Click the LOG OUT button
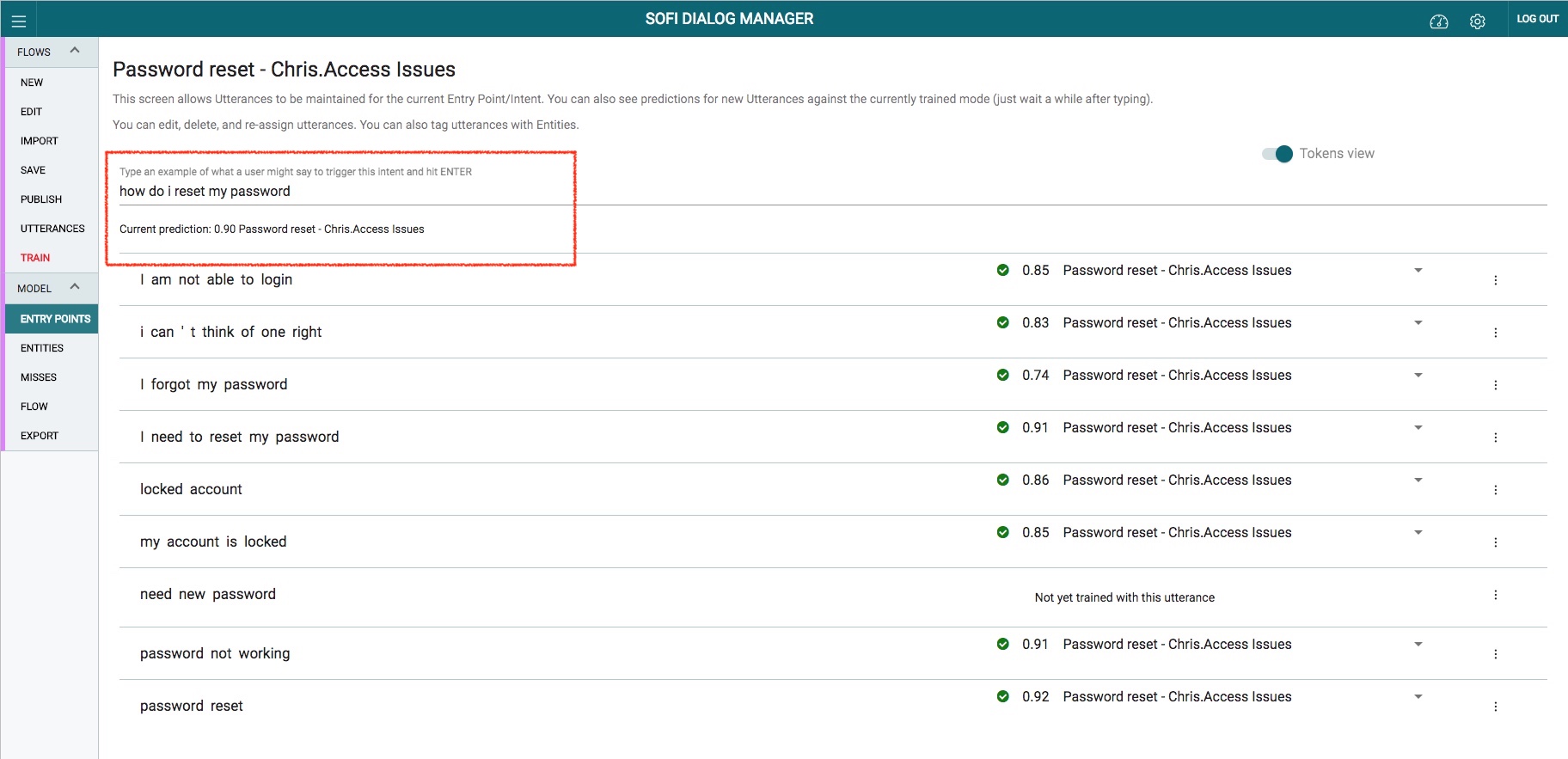The height and width of the screenshot is (759, 1568). point(1537,19)
